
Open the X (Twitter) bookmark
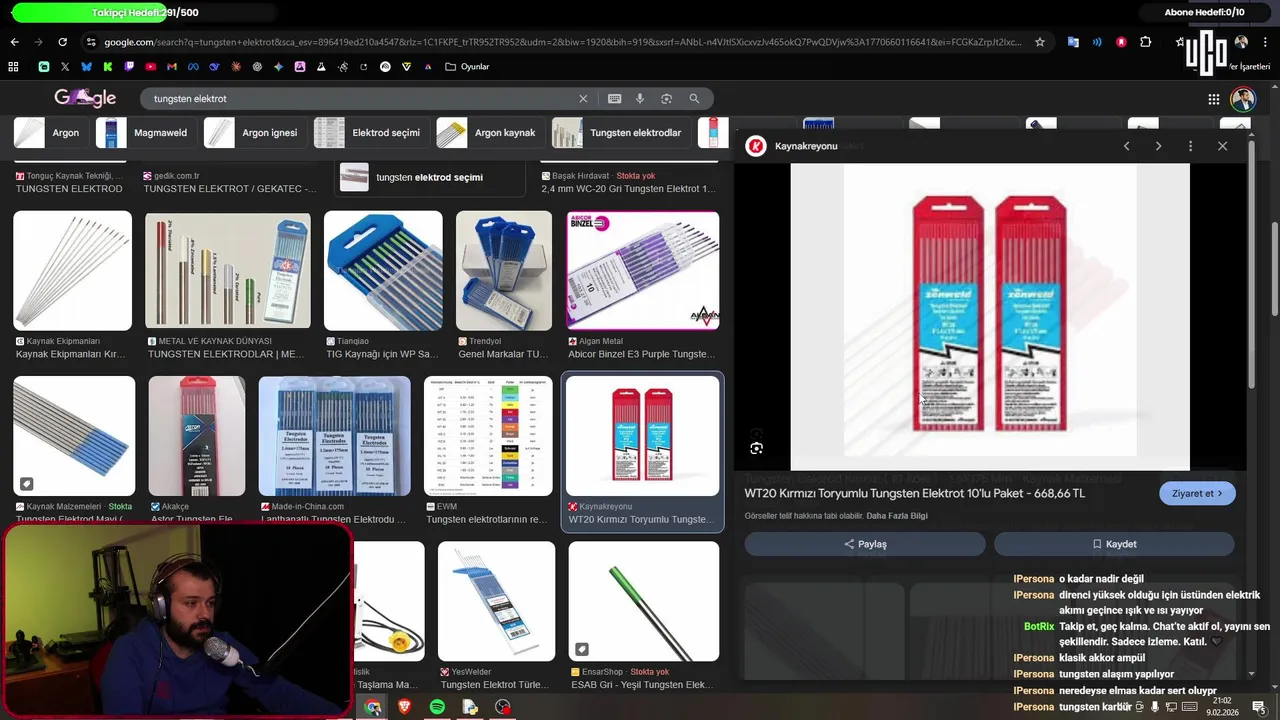(x=65, y=67)
